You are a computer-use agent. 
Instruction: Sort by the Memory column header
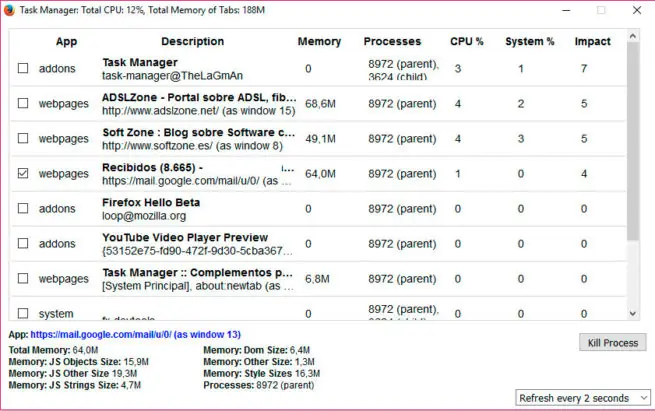(319, 41)
